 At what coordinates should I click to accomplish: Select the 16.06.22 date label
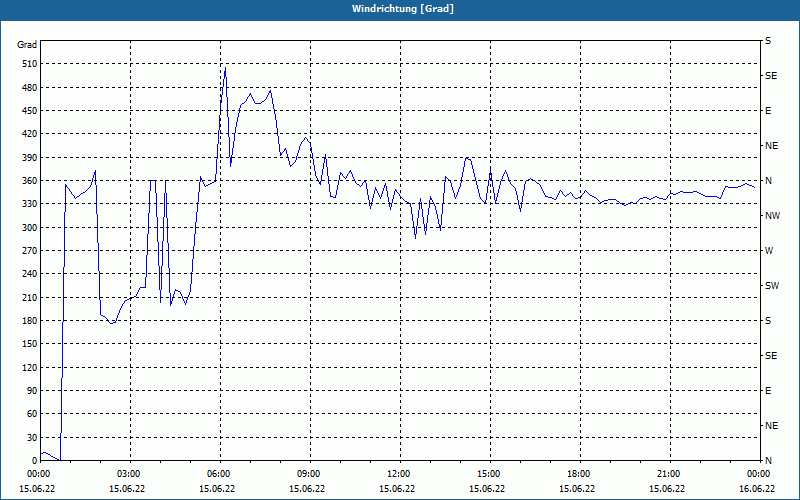pyautogui.click(x=757, y=489)
